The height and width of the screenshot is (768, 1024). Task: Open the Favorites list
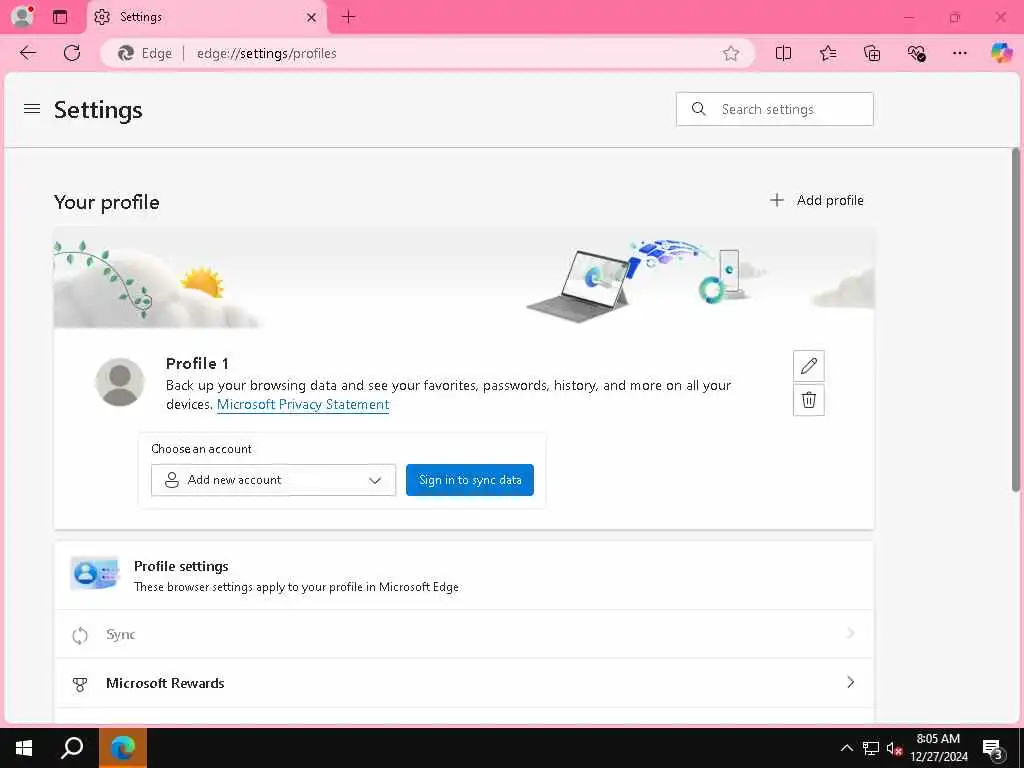(x=827, y=54)
